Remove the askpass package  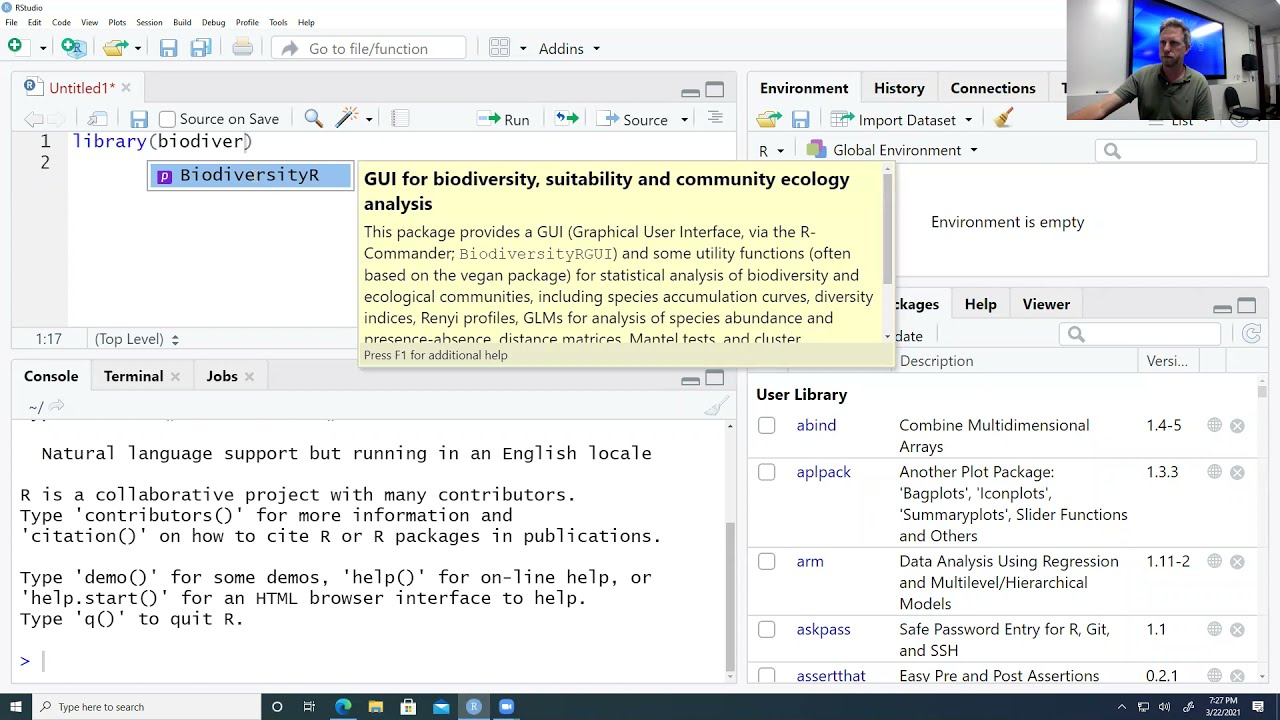[1237, 629]
